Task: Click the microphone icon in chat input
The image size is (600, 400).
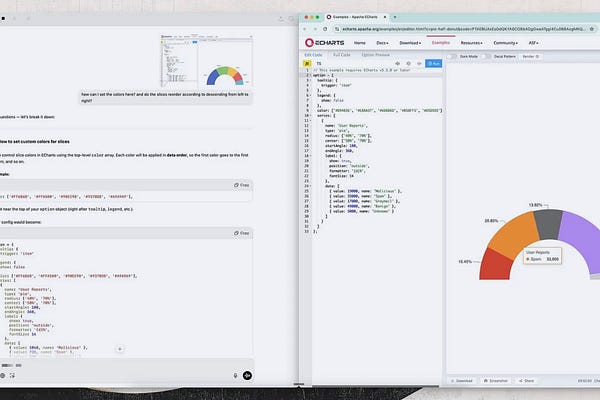Action: 235,376
